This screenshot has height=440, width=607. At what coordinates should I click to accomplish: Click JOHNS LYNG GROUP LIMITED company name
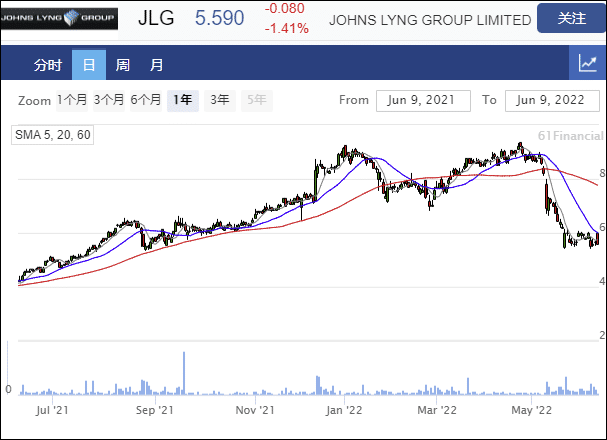click(x=430, y=20)
